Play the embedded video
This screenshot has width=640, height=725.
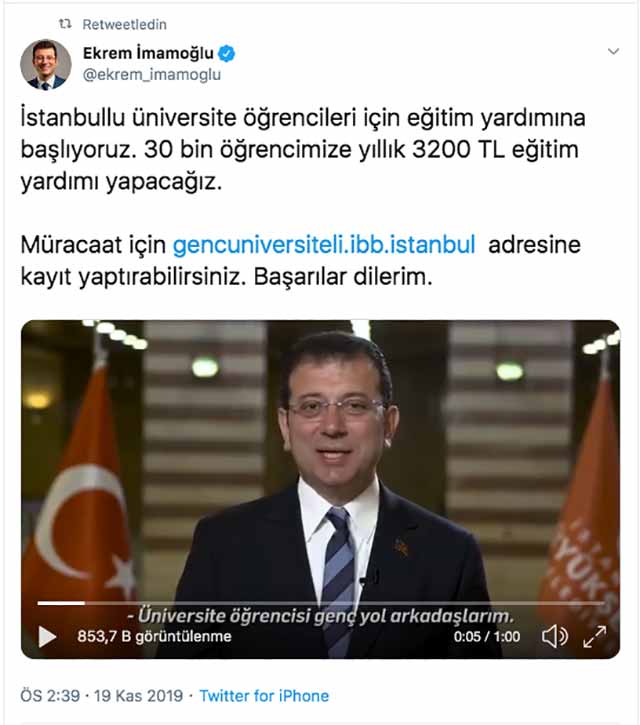click(47, 637)
